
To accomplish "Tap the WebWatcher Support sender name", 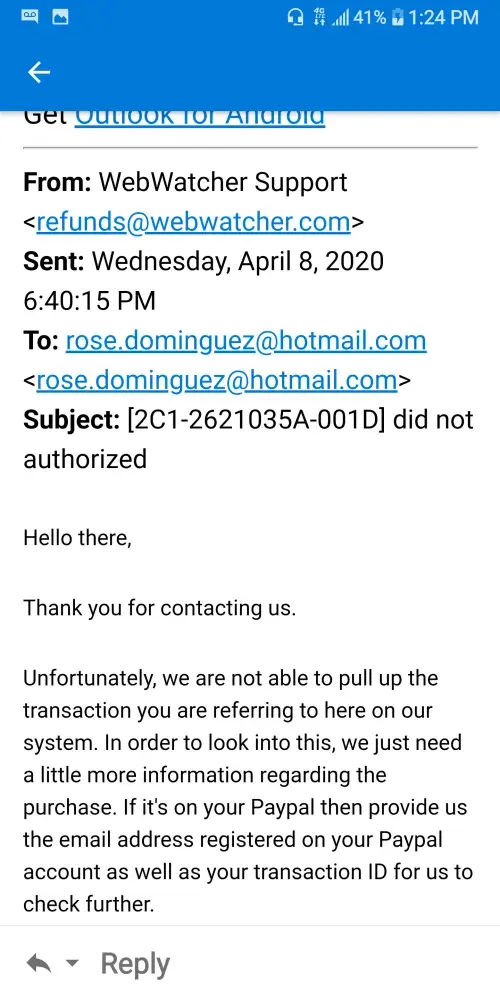I will pyautogui.click(x=223, y=182).
